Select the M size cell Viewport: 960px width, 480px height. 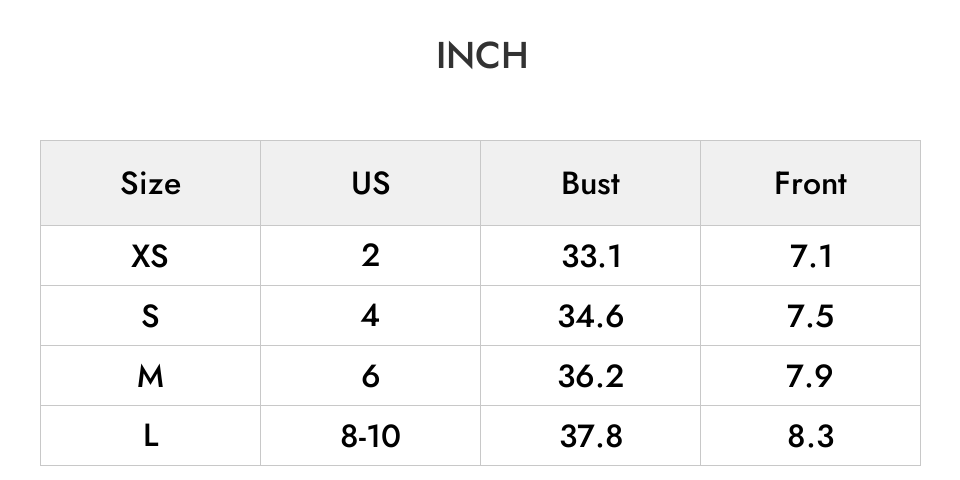point(151,375)
